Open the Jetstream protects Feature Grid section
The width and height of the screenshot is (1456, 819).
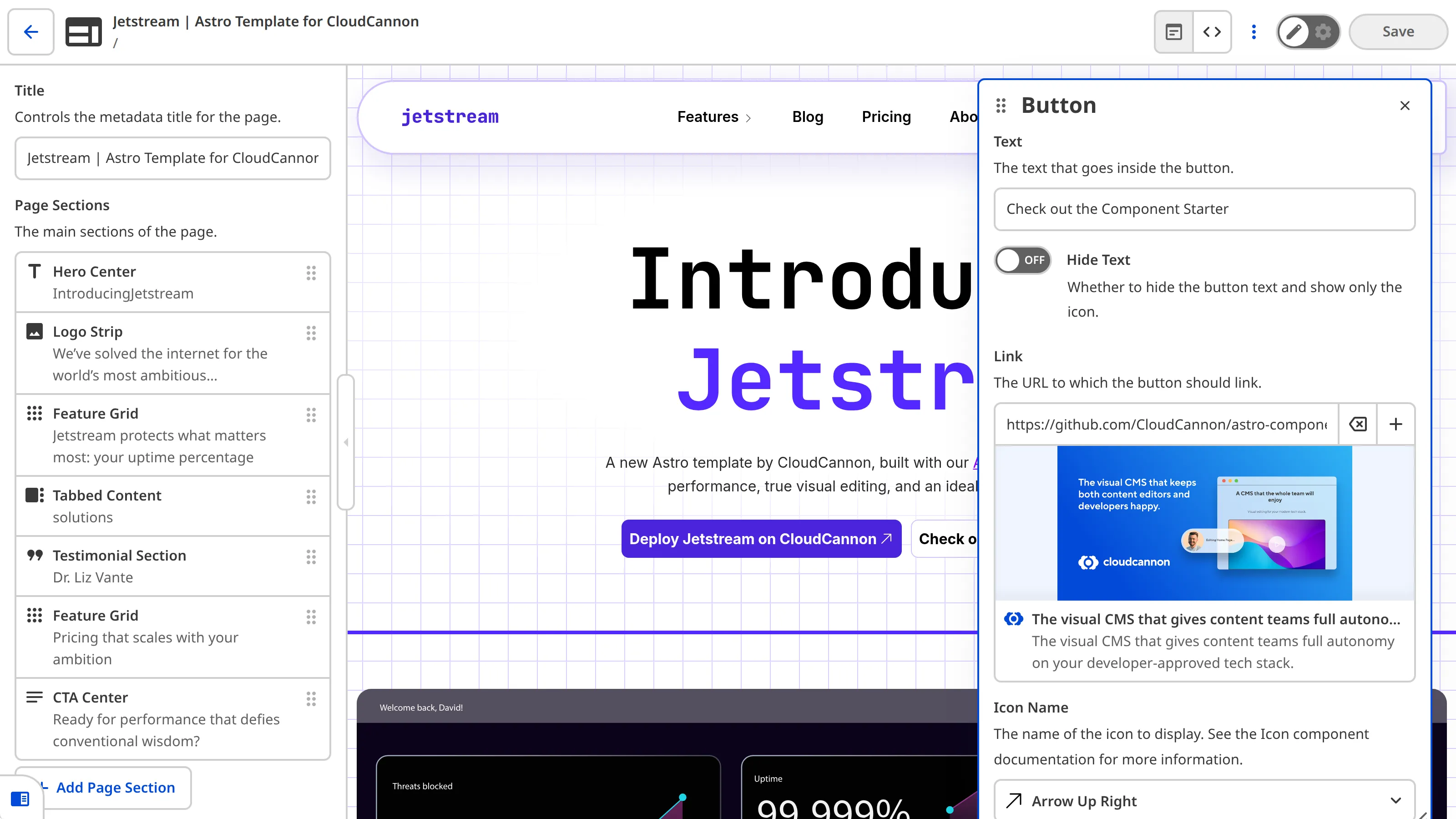172,435
